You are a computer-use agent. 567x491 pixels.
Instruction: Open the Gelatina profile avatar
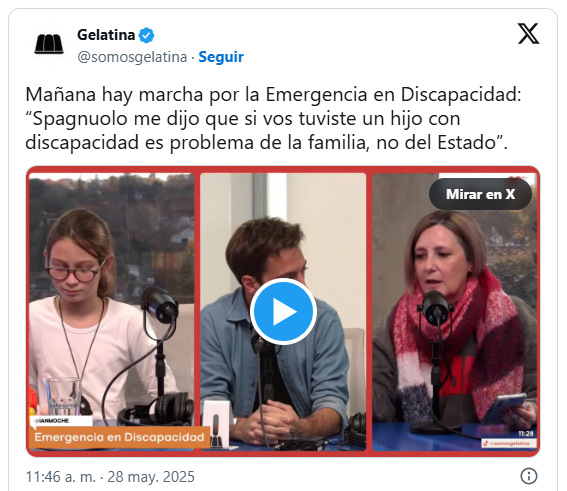point(49,44)
